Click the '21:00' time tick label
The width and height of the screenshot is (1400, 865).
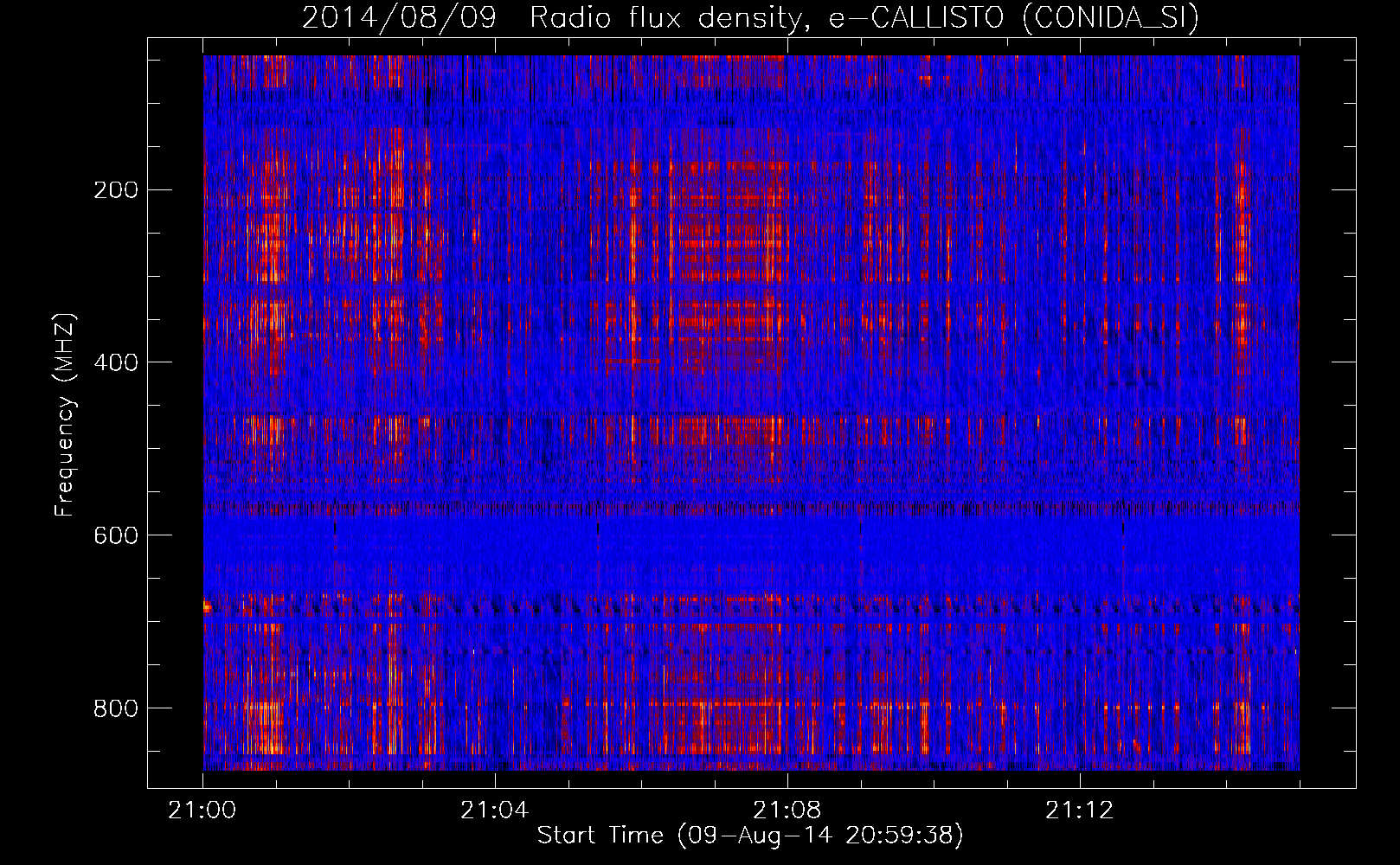click(202, 811)
